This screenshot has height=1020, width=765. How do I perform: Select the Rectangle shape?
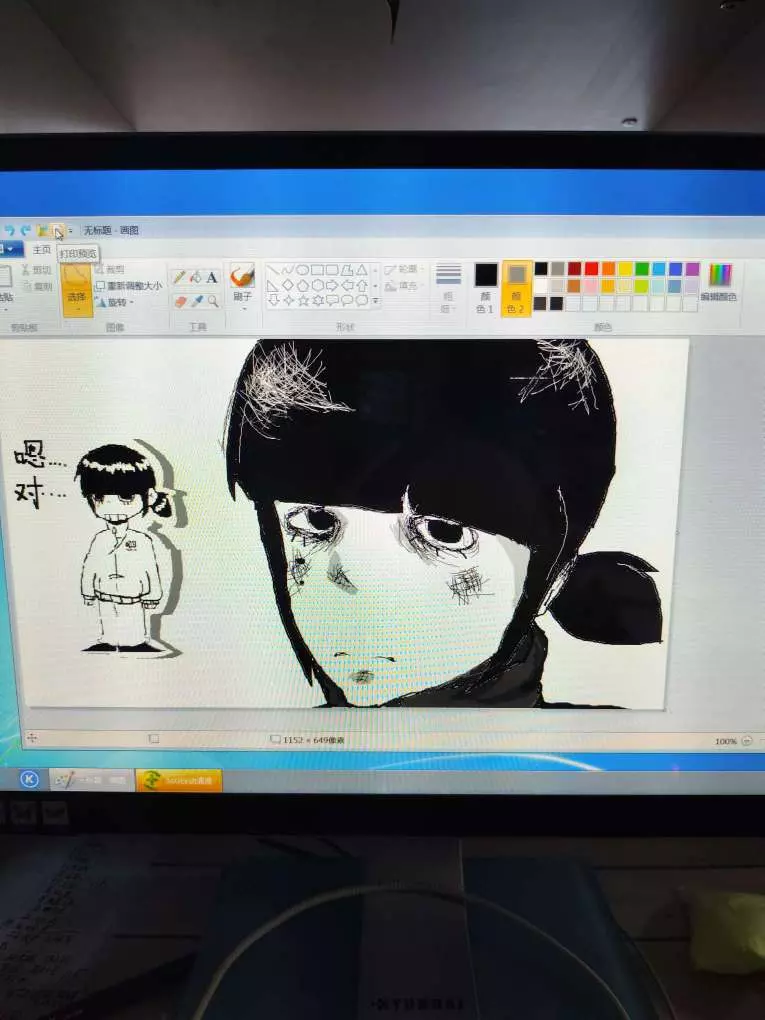pos(317,269)
